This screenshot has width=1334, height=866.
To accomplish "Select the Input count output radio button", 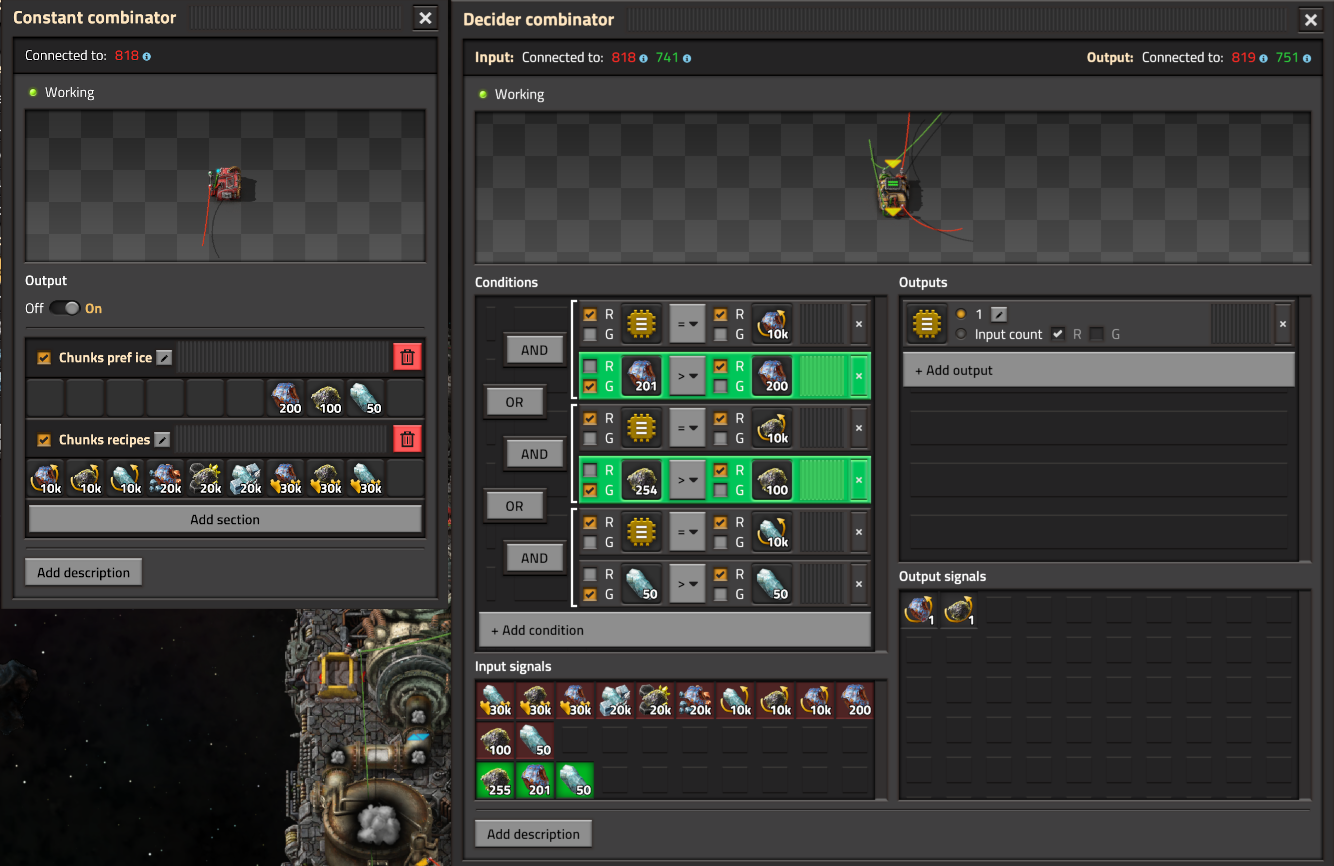I will (x=961, y=334).
